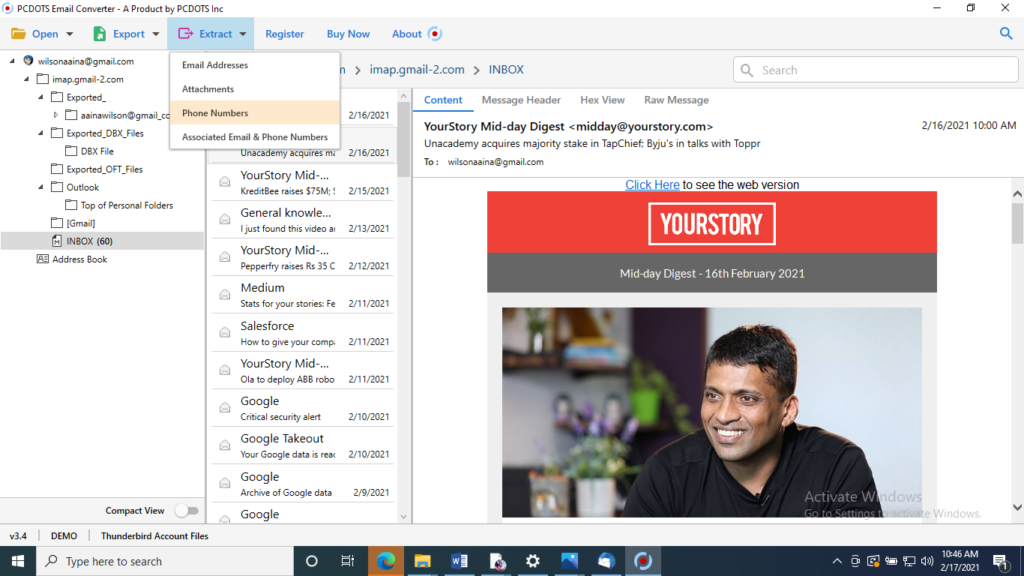Click envelope icon of Salesforce email

point(225,333)
